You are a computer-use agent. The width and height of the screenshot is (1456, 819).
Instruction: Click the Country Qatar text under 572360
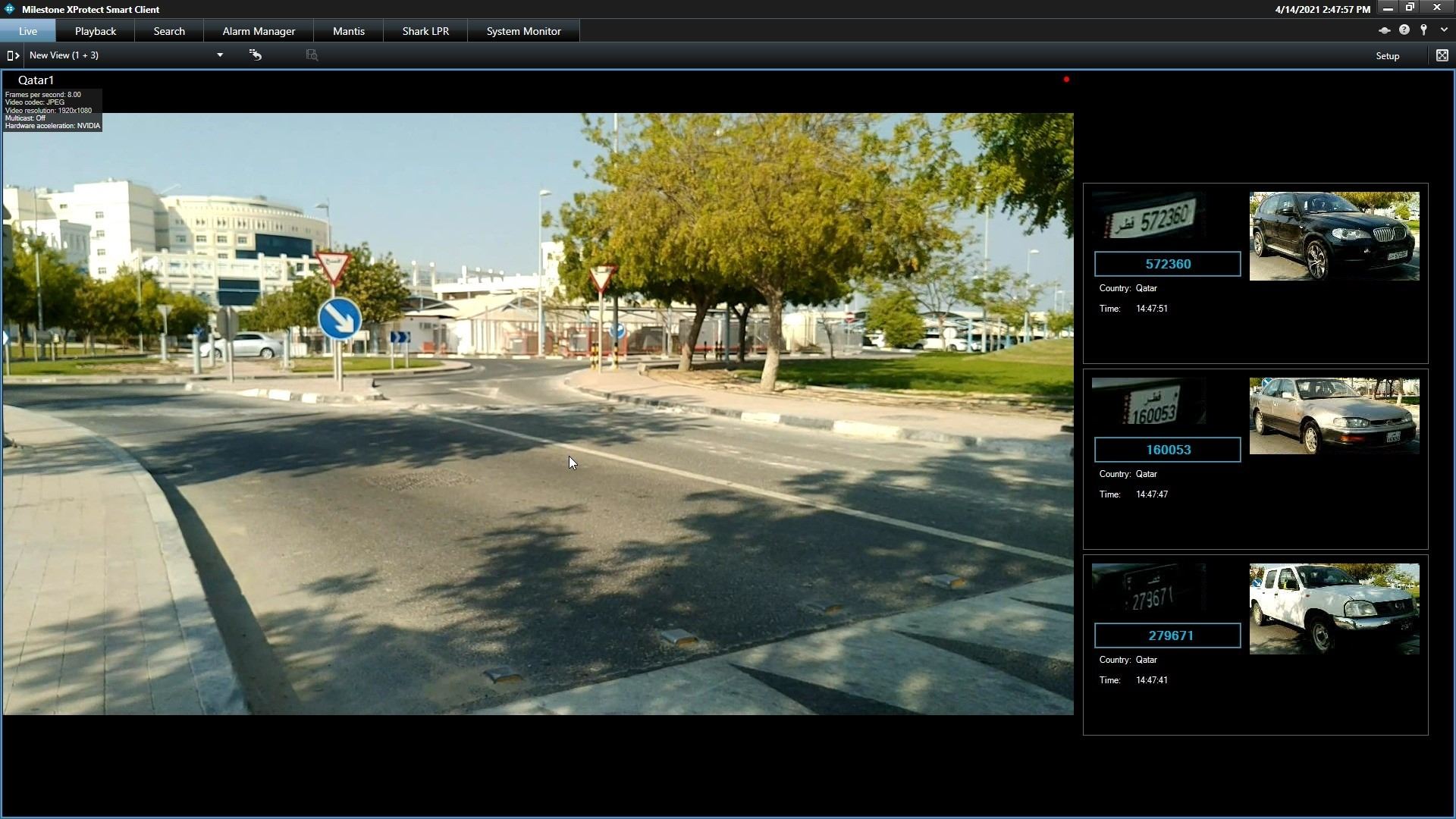point(1128,288)
